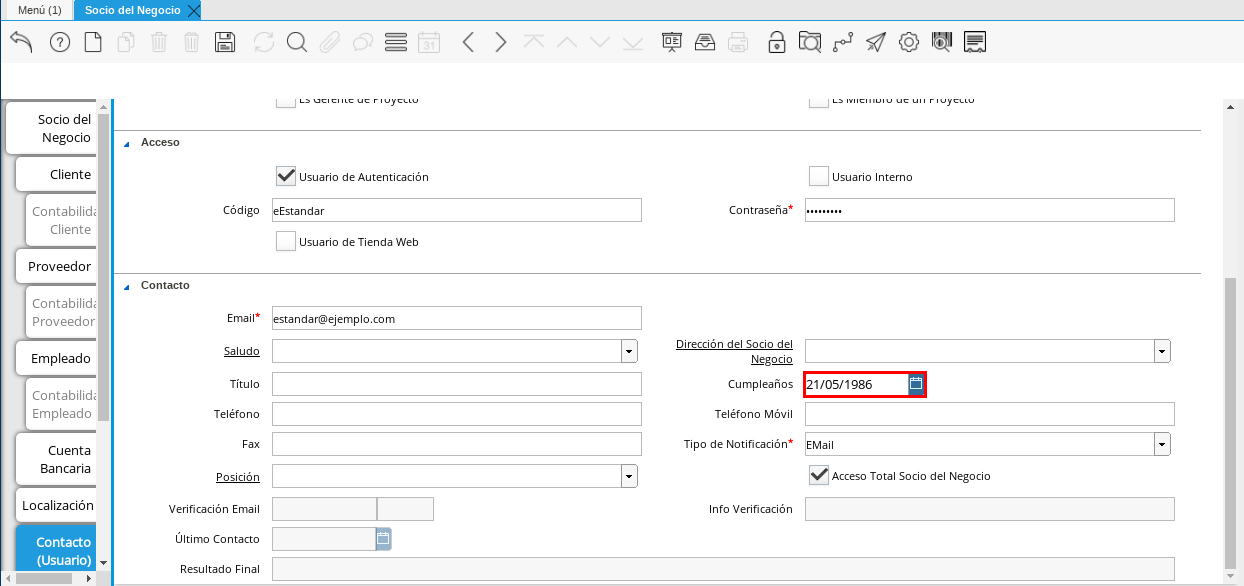Open the Cuenta Bancaria side tab
This screenshot has height=586, width=1244.
point(56,459)
